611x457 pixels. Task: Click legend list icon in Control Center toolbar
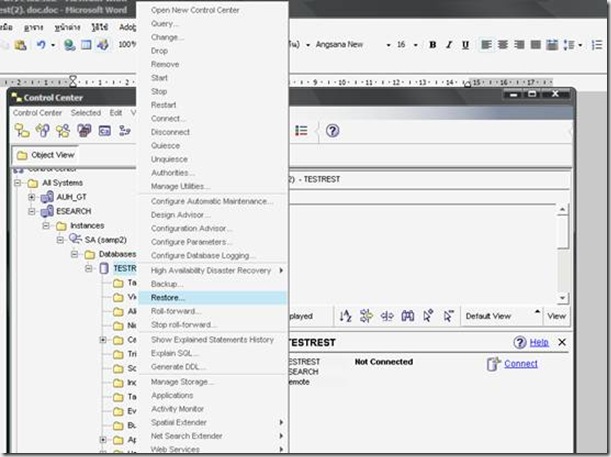tap(301, 131)
